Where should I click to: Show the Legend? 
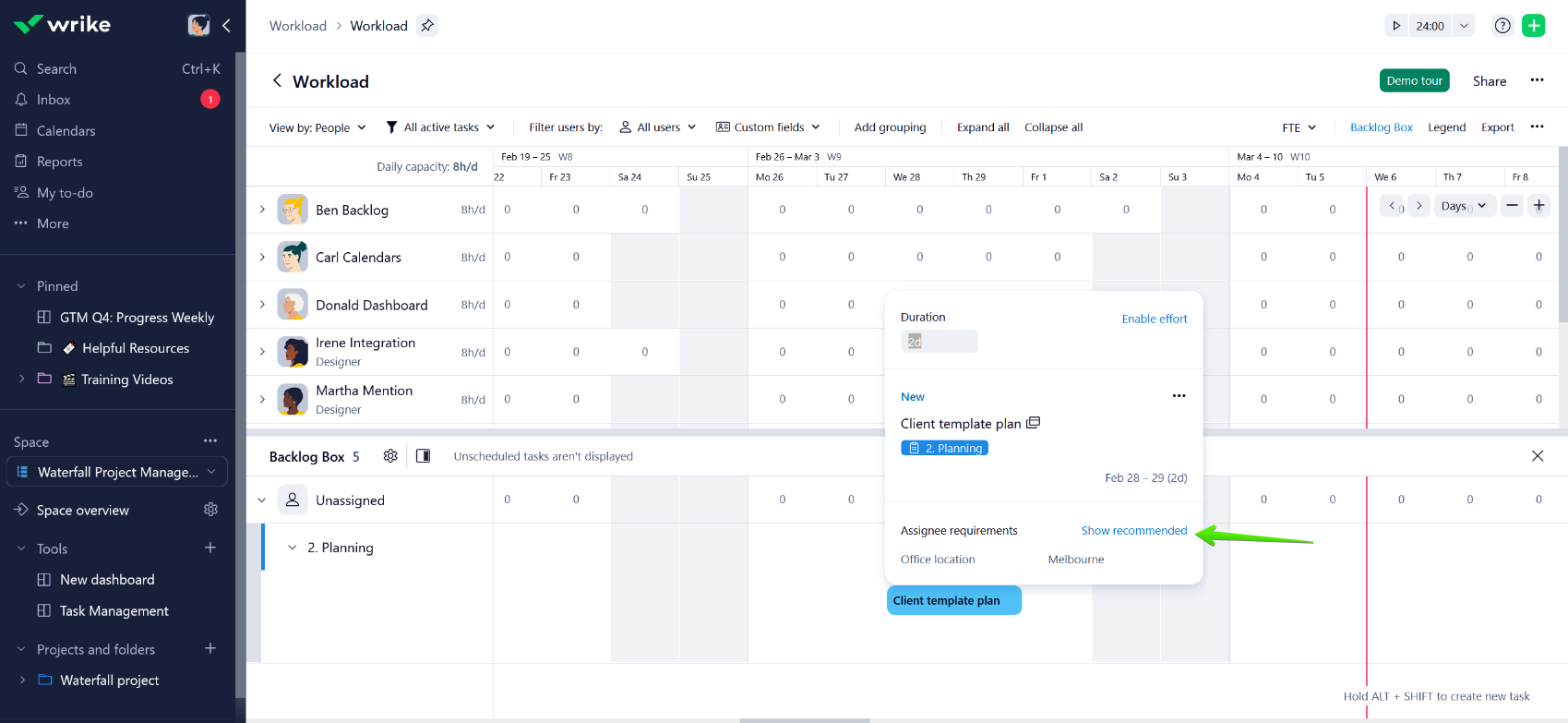click(x=1446, y=127)
